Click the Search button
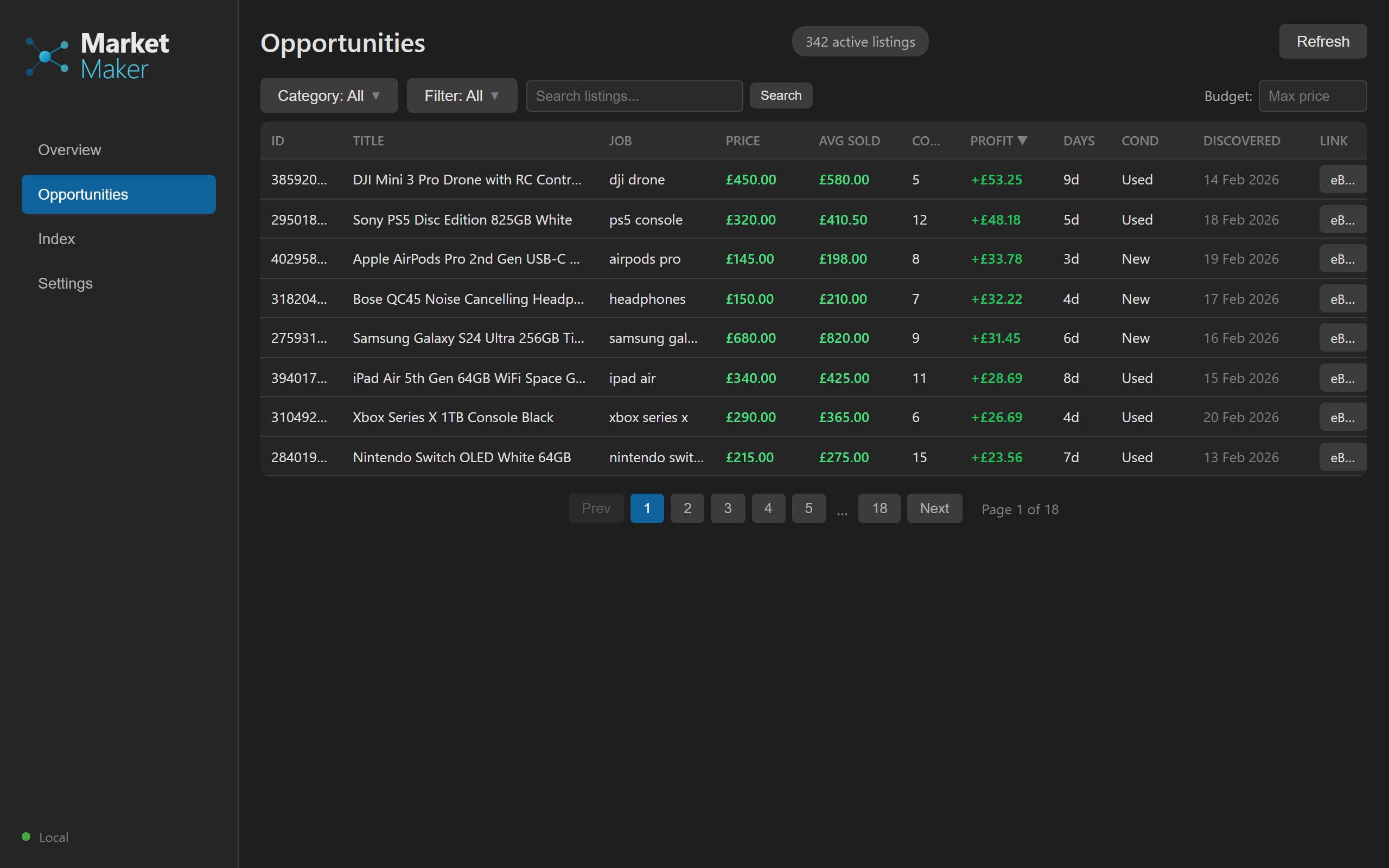The image size is (1389, 868). (781, 95)
